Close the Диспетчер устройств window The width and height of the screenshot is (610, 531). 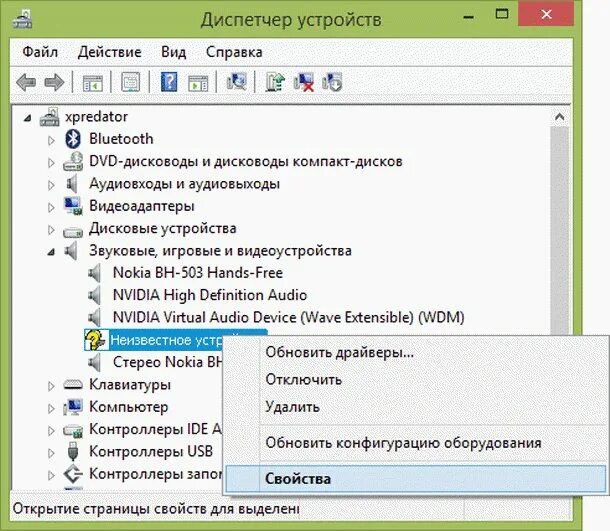coord(546,15)
